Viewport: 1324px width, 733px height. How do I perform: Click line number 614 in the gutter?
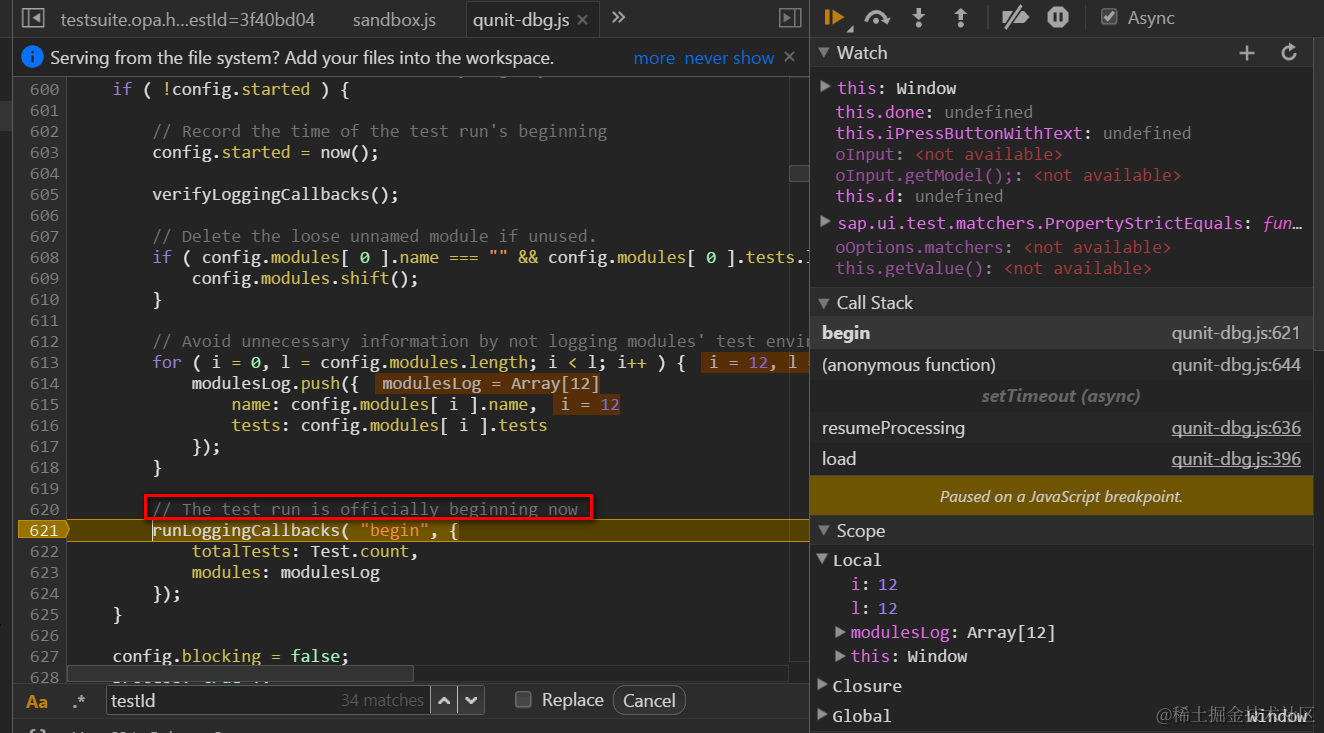click(x=44, y=383)
